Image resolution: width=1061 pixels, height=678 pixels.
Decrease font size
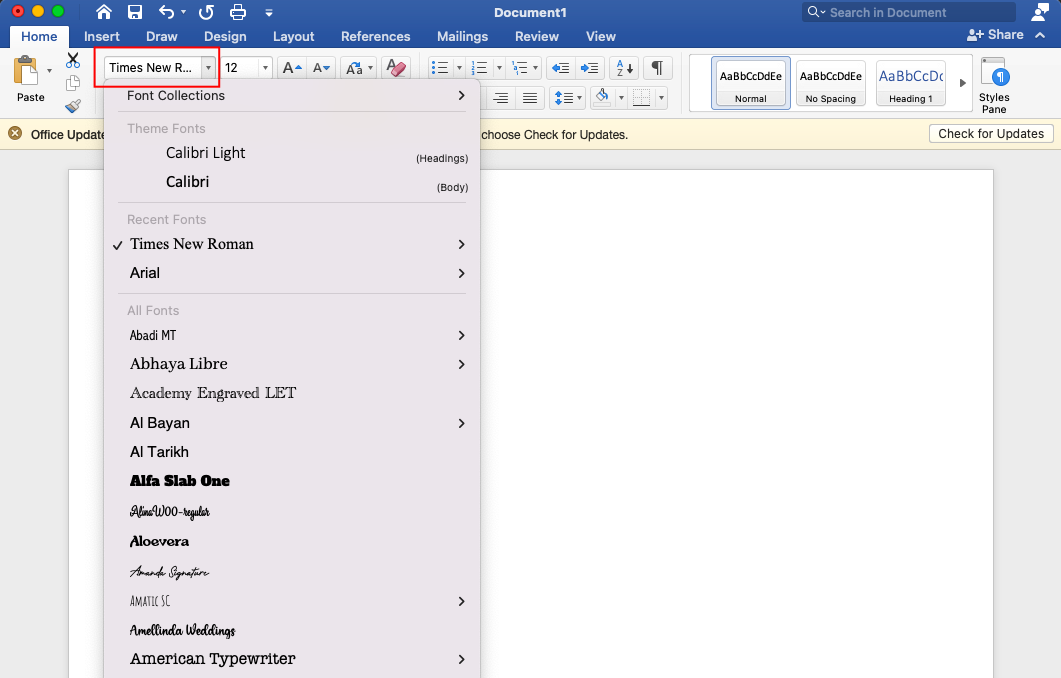[x=321, y=68]
